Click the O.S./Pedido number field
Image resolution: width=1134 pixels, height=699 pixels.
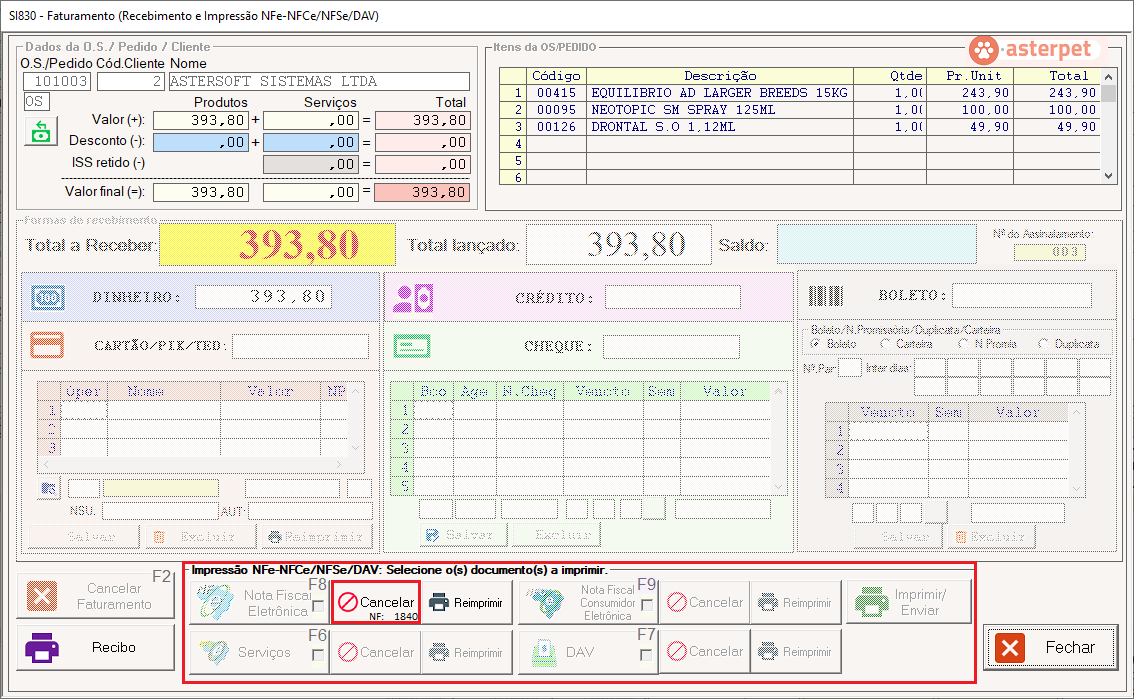point(57,81)
